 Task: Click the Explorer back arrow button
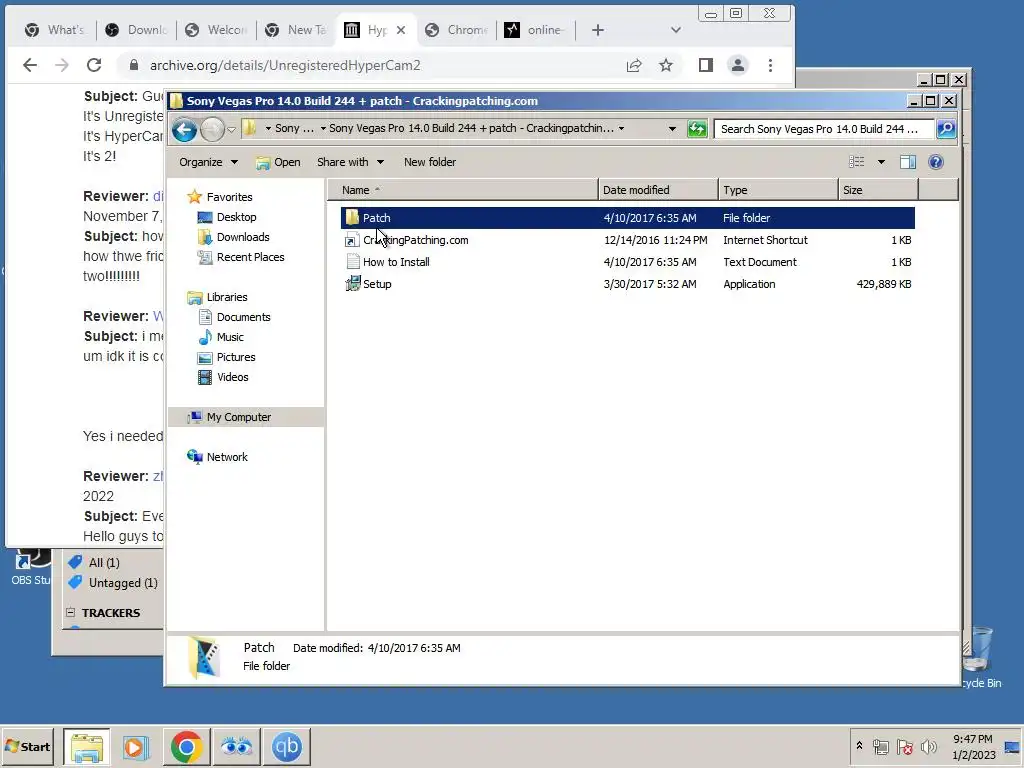click(x=185, y=129)
